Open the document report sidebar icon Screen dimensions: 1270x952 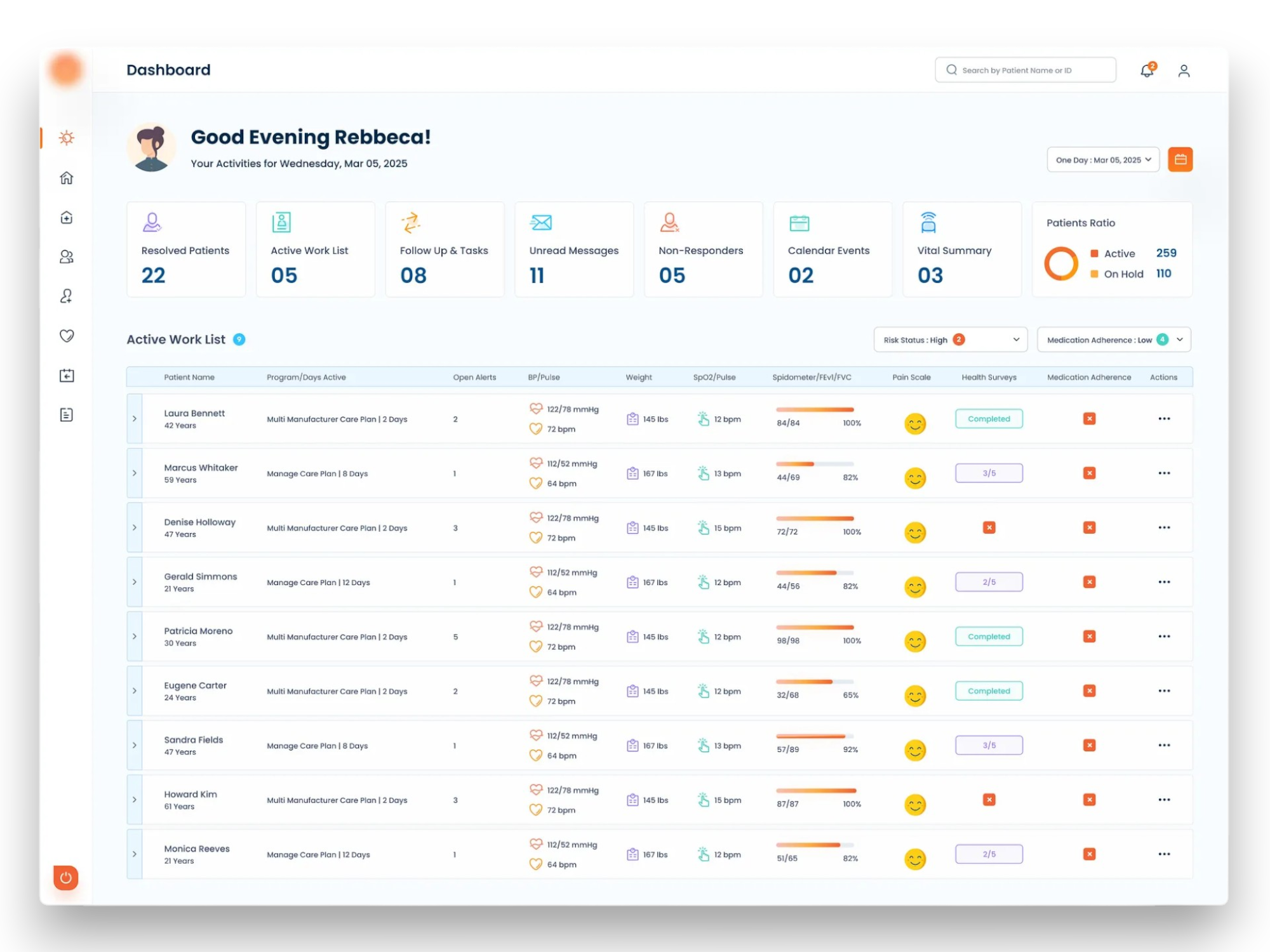tap(67, 415)
